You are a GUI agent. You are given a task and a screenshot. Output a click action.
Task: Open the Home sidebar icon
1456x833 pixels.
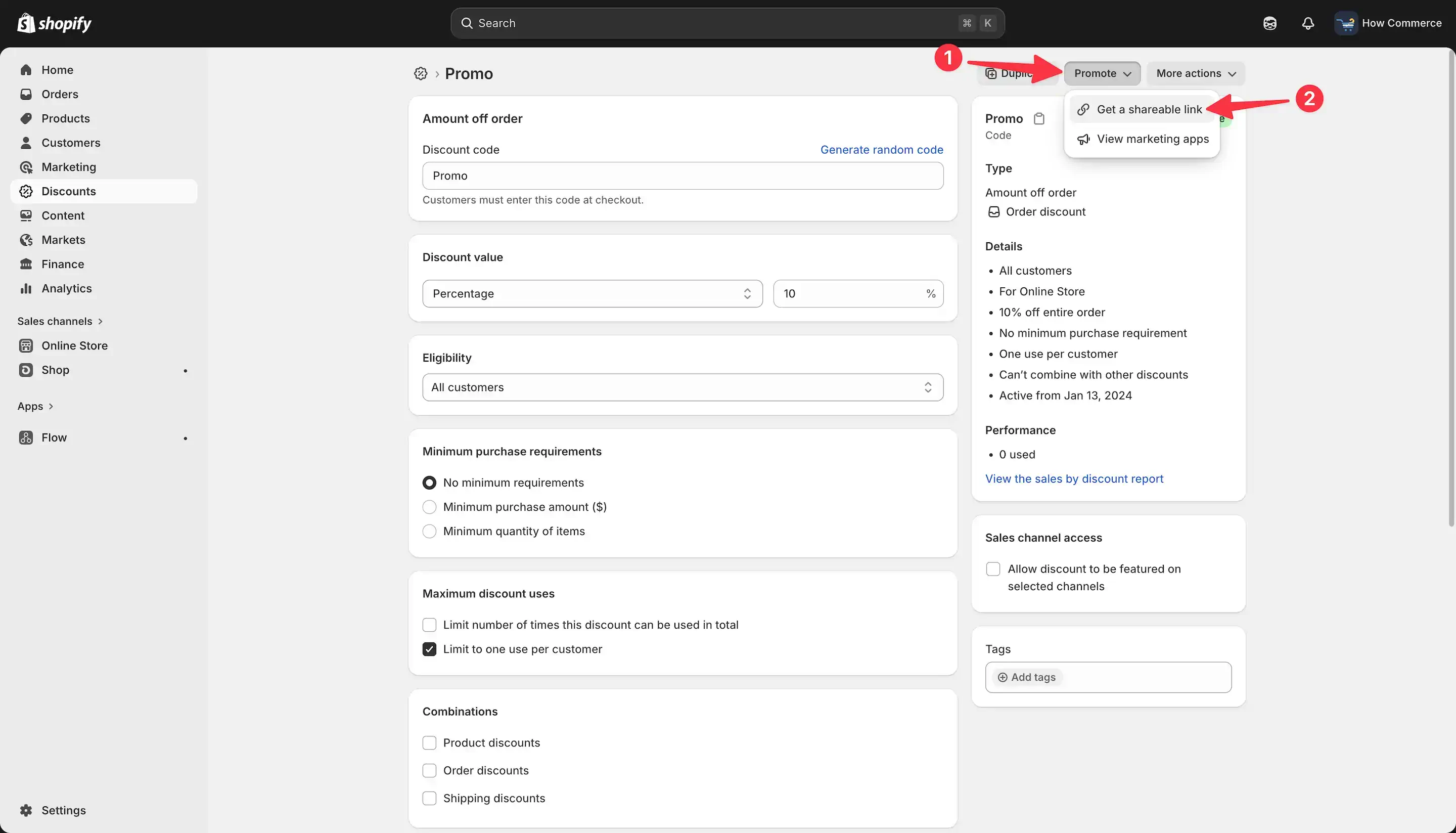[26, 70]
